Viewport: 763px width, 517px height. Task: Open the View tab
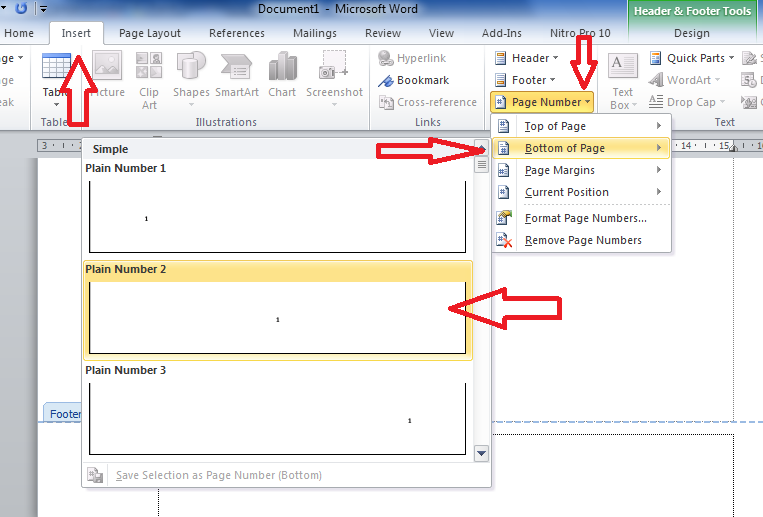[x=441, y=33]
